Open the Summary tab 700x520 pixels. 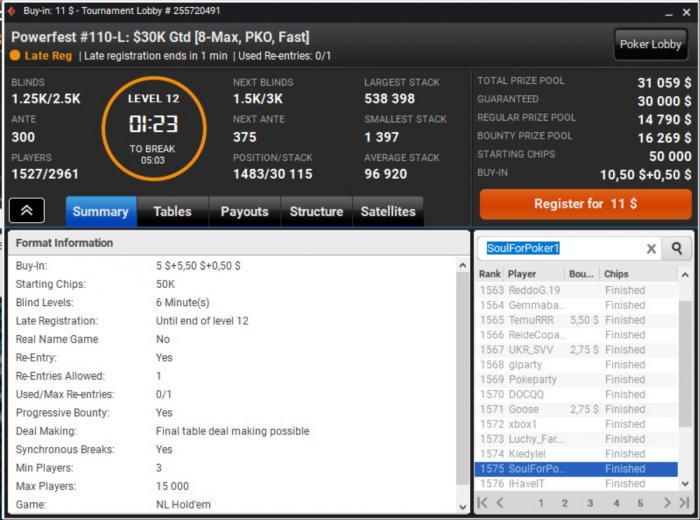(x=101, y=211)
